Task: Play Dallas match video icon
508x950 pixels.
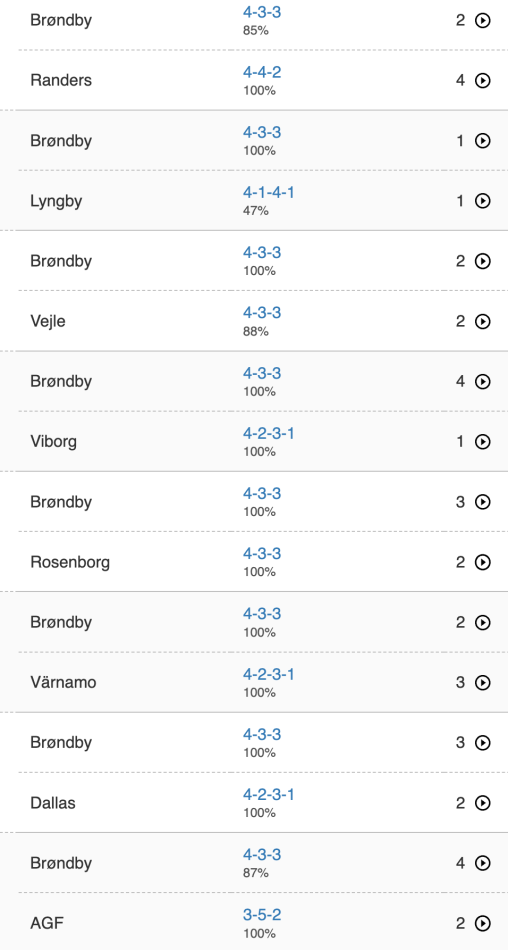Action: (483, 803)
